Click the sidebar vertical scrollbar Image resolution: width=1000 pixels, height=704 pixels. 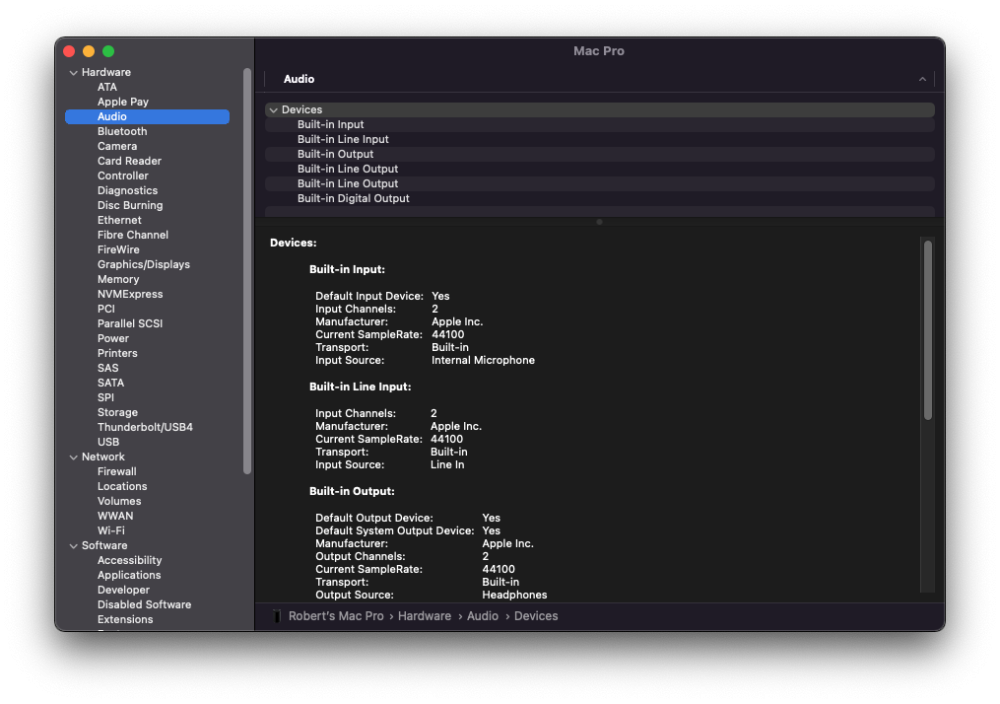tap(247, 271)
